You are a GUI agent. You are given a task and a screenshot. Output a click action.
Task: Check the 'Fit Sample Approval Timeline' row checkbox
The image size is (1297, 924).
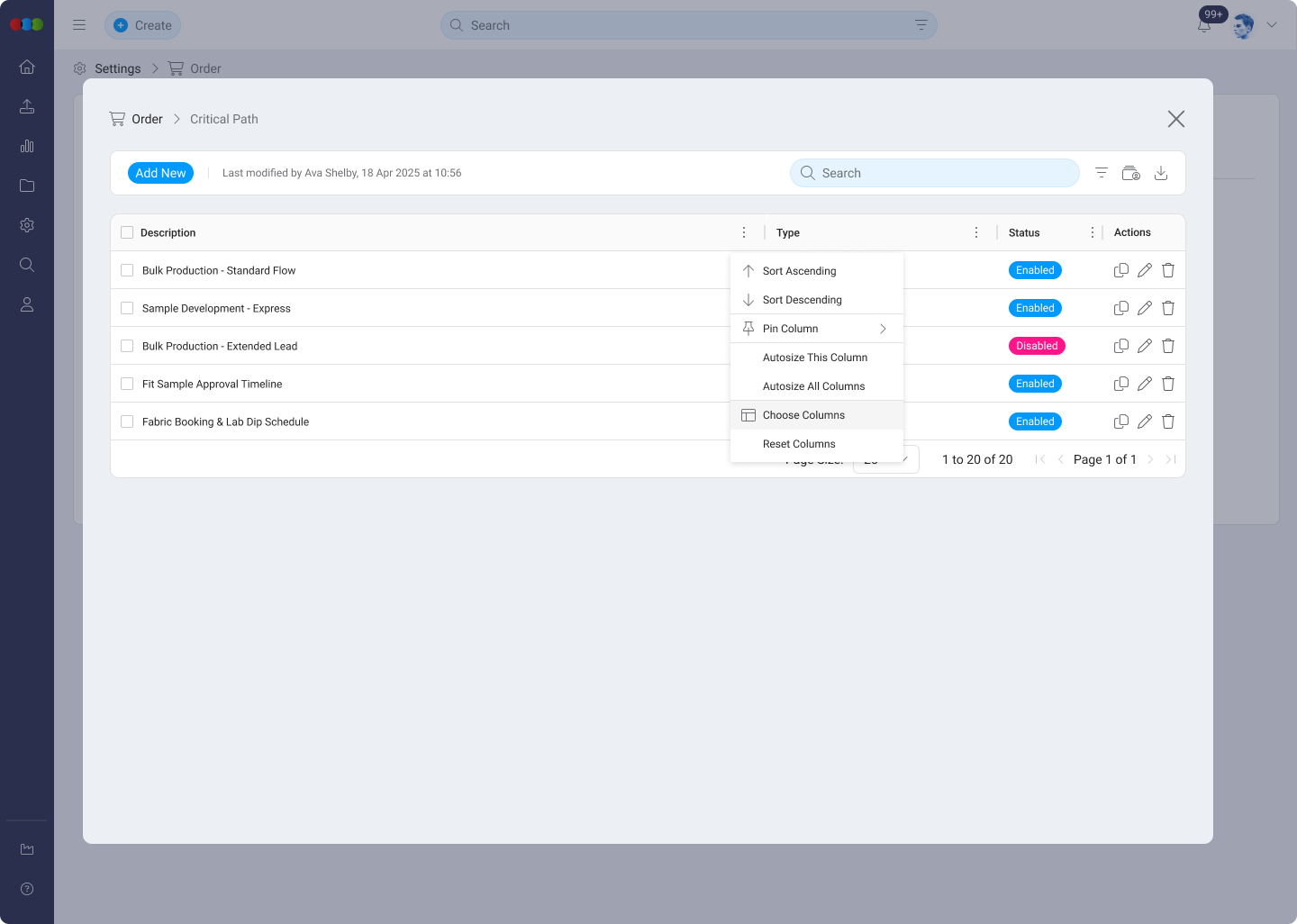127,383
